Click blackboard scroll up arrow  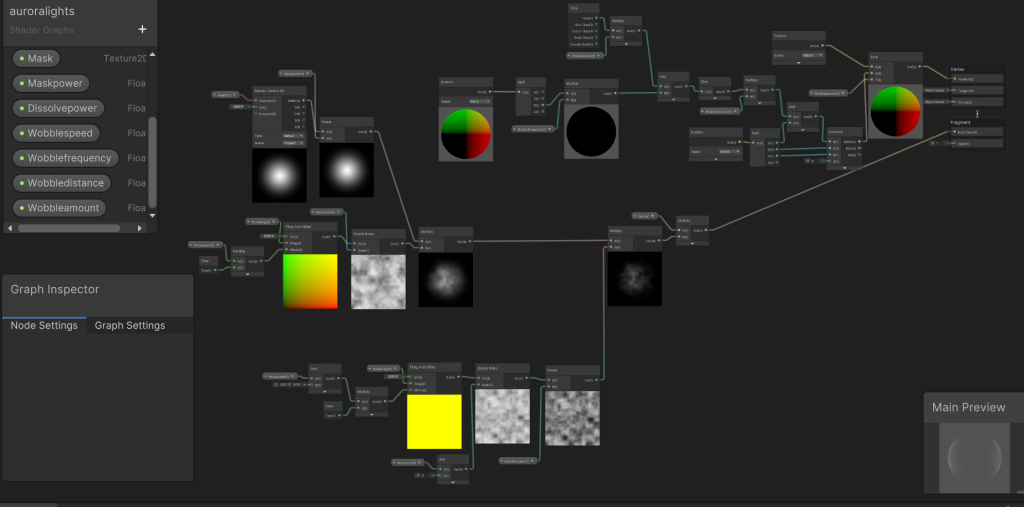pyautogui.click(x=153, y=54)
